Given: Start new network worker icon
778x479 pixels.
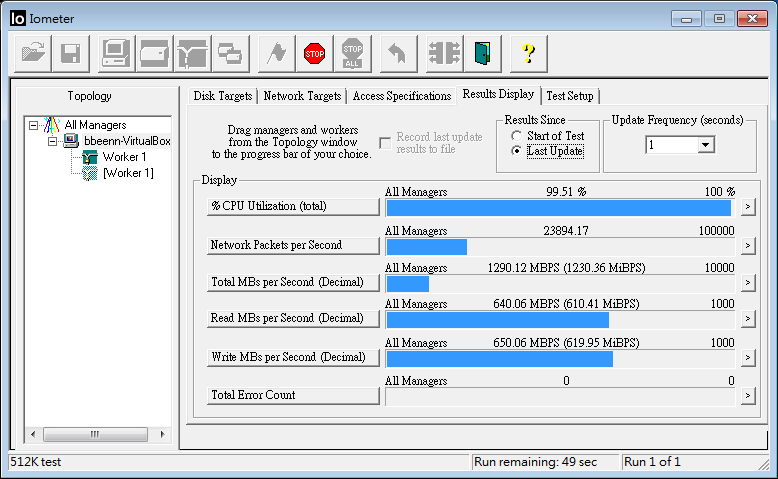Looking at the screenshot, I should (x=193, y=53).
